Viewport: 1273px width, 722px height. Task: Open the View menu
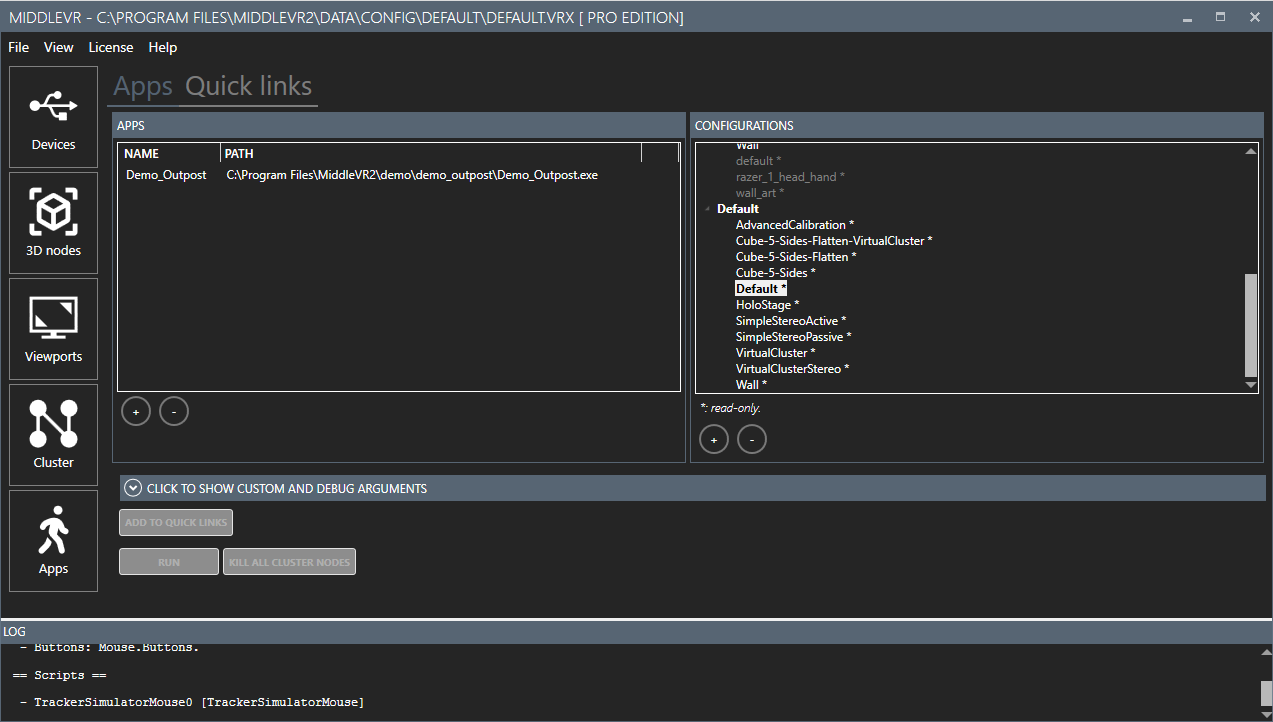point(59,47)
